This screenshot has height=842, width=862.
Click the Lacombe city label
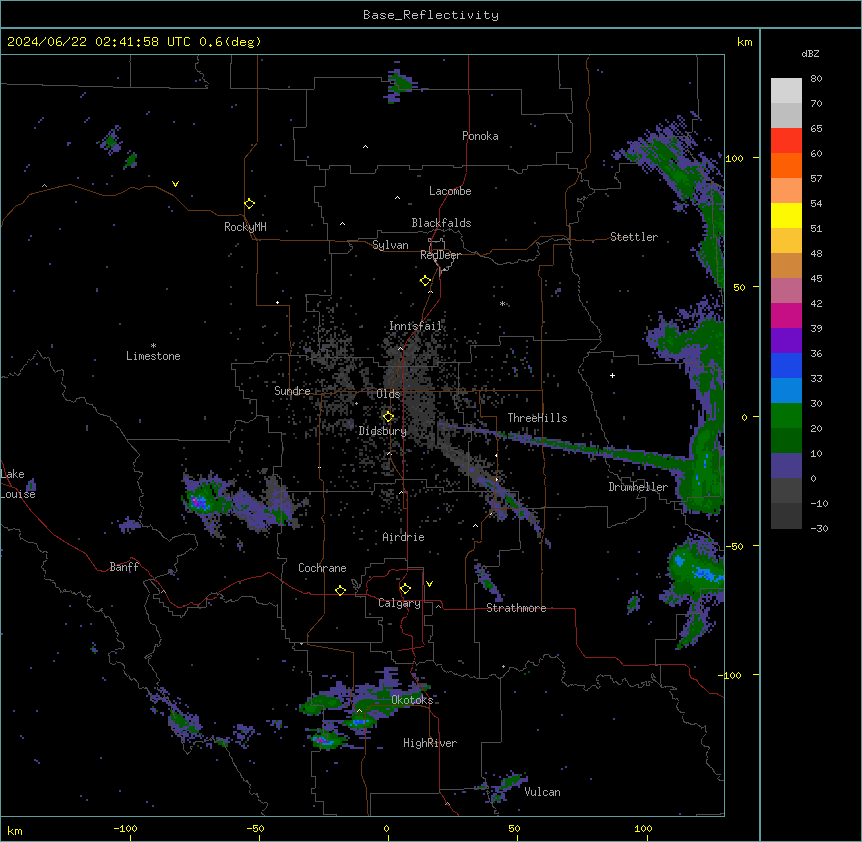click(x=450, y=191)
